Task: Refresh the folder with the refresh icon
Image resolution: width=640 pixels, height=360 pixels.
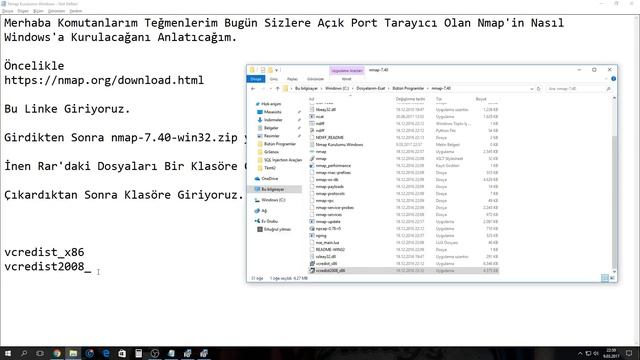Action: (539, 89)
